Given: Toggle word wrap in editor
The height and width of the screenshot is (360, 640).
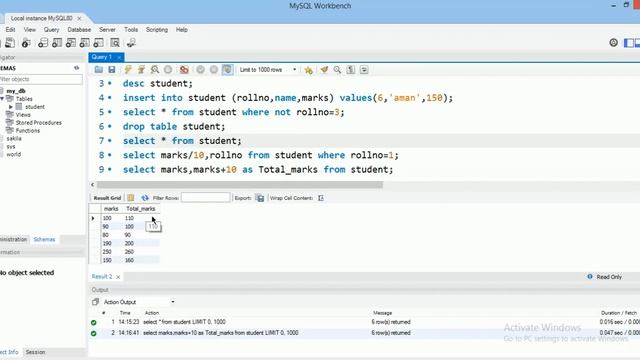Looking at the screenshot, I should tap(364, 70).
